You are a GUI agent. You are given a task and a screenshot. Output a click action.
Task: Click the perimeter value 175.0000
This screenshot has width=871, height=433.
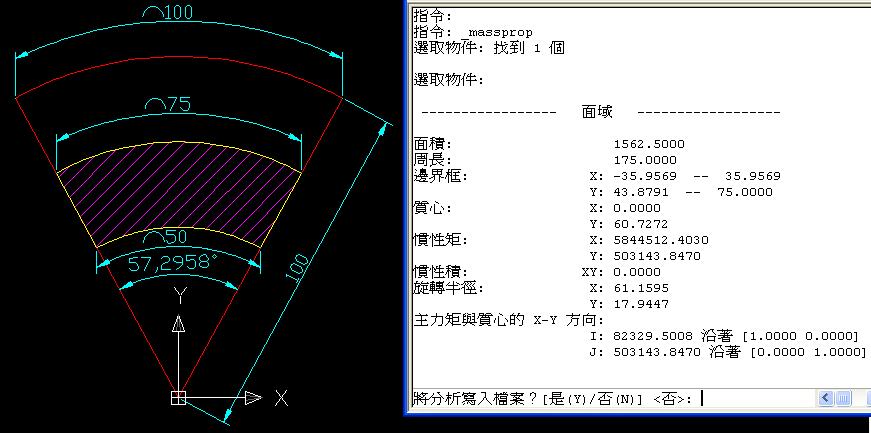coord(645,160)
